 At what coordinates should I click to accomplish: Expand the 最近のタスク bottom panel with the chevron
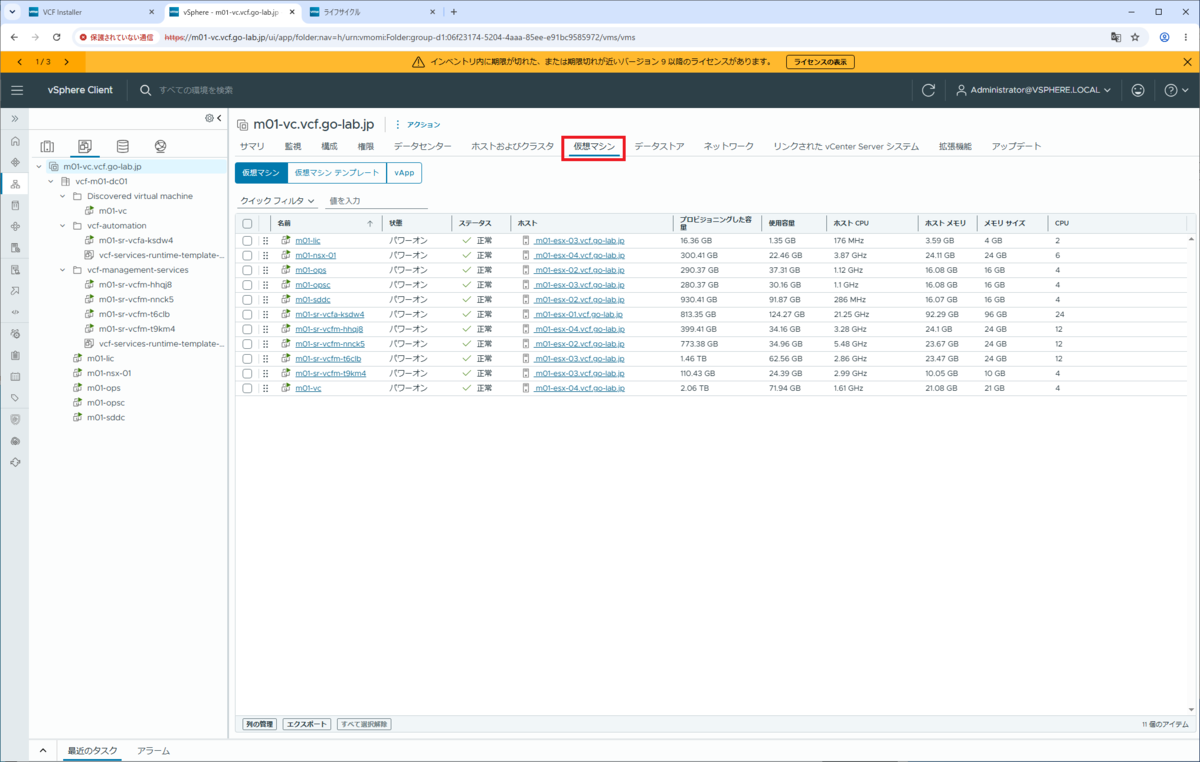(42, 750)
